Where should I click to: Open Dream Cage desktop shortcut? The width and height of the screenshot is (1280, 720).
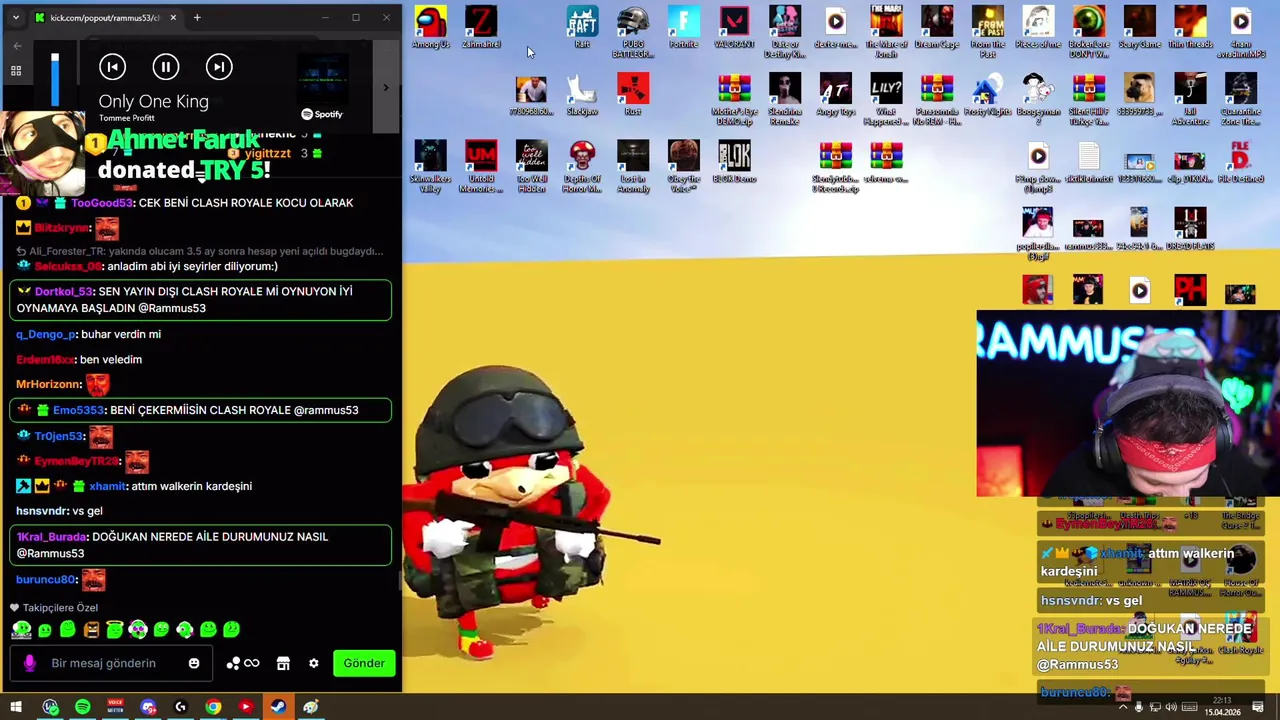(x=937, y=28)
